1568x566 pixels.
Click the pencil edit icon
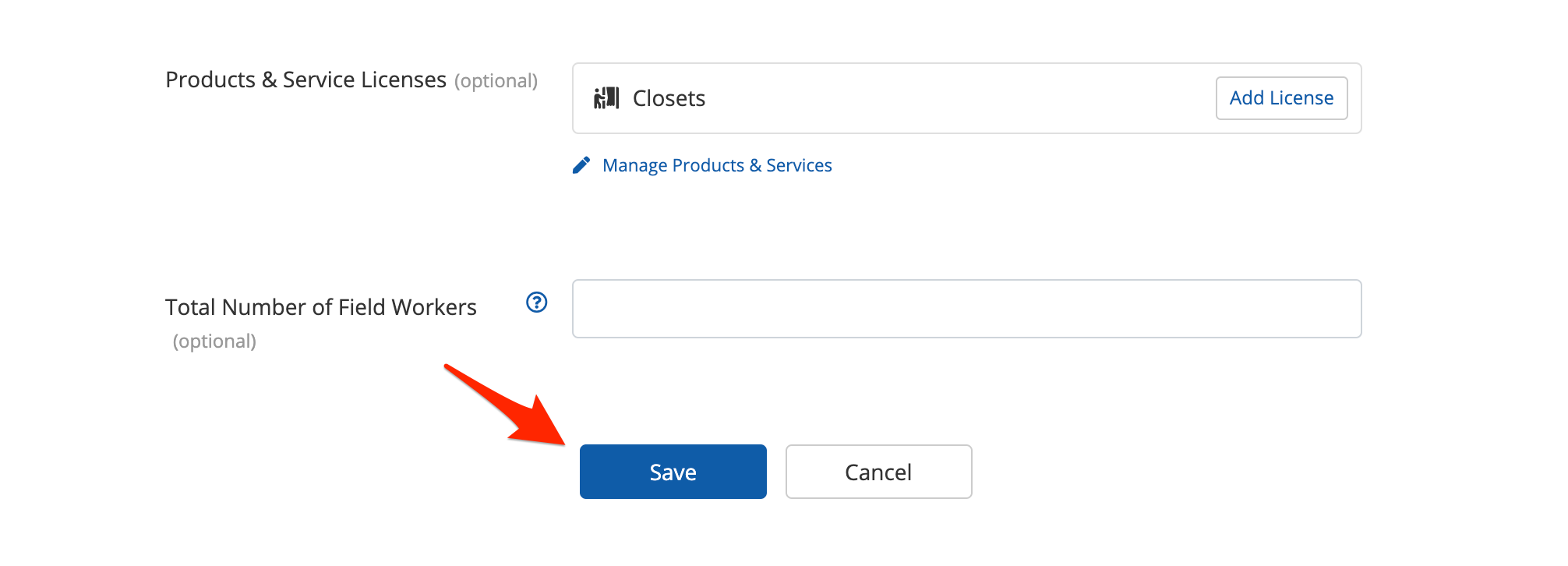581,165
